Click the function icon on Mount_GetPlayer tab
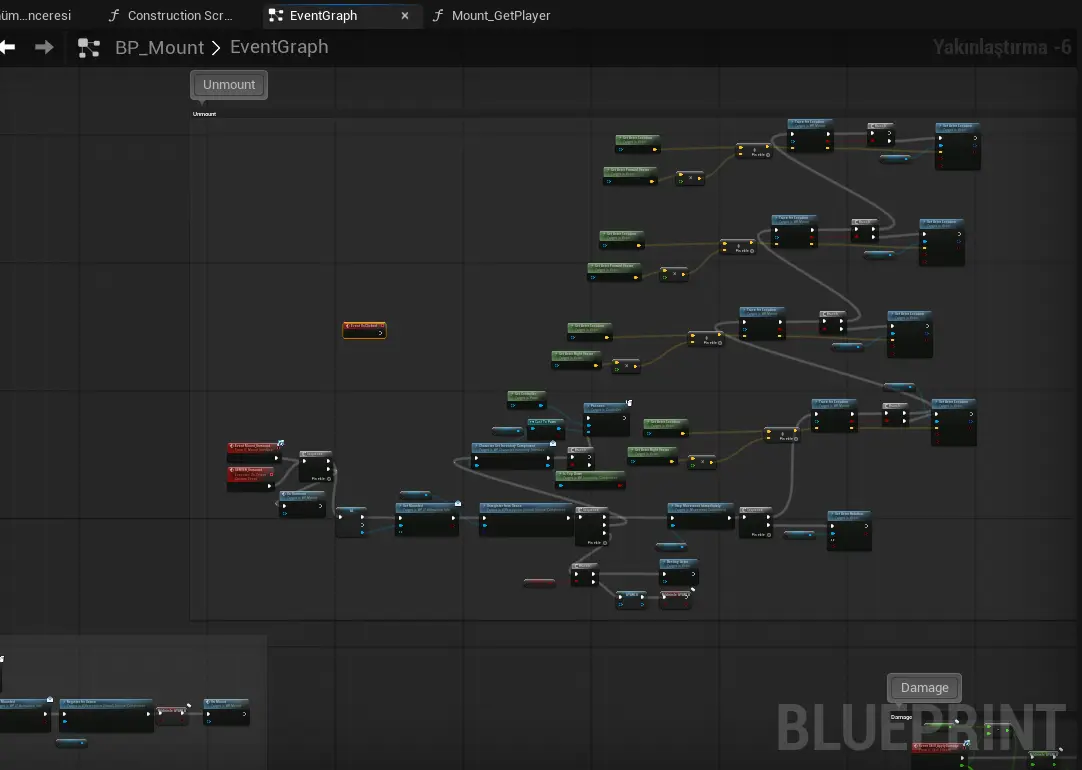 click(x=438, y=16)
